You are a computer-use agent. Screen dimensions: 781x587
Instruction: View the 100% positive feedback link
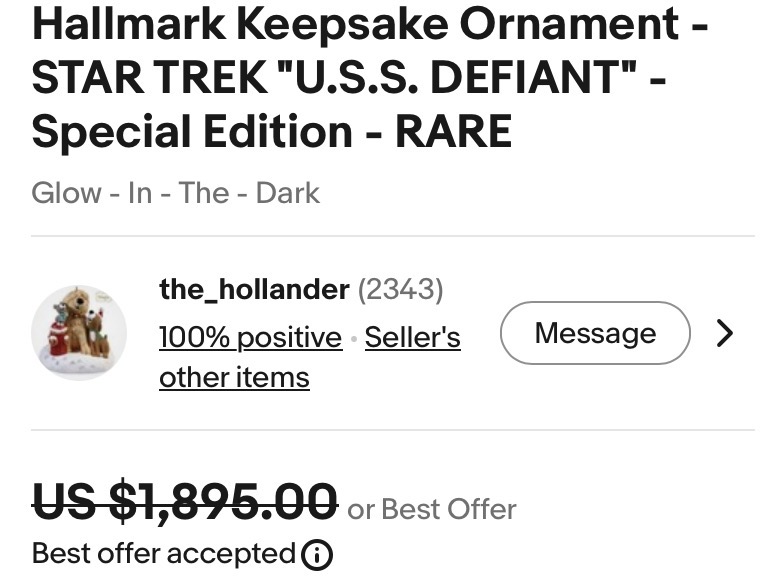[x=250, y=338]
